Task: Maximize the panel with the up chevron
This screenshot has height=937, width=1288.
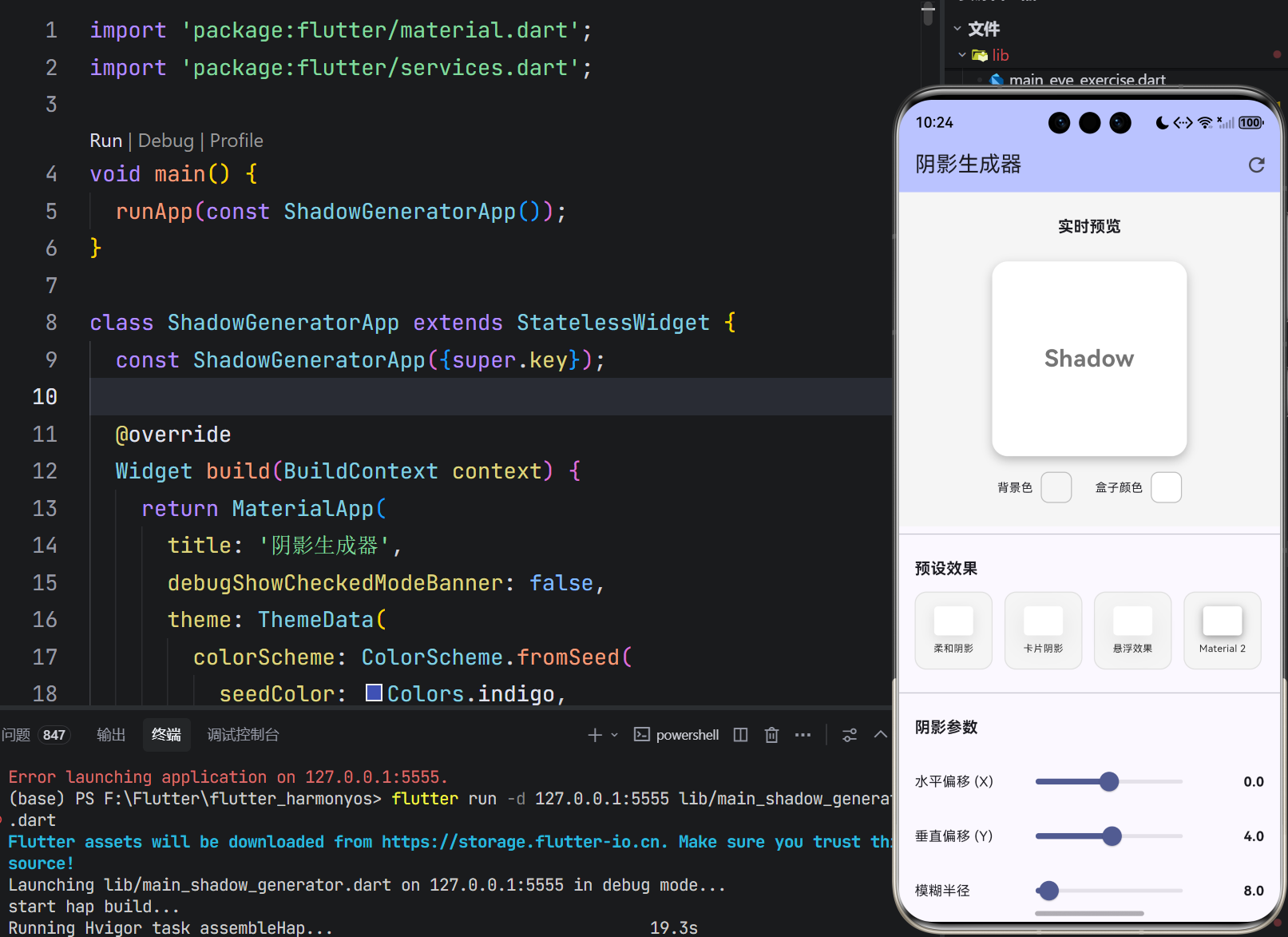Action: (880, 734)
